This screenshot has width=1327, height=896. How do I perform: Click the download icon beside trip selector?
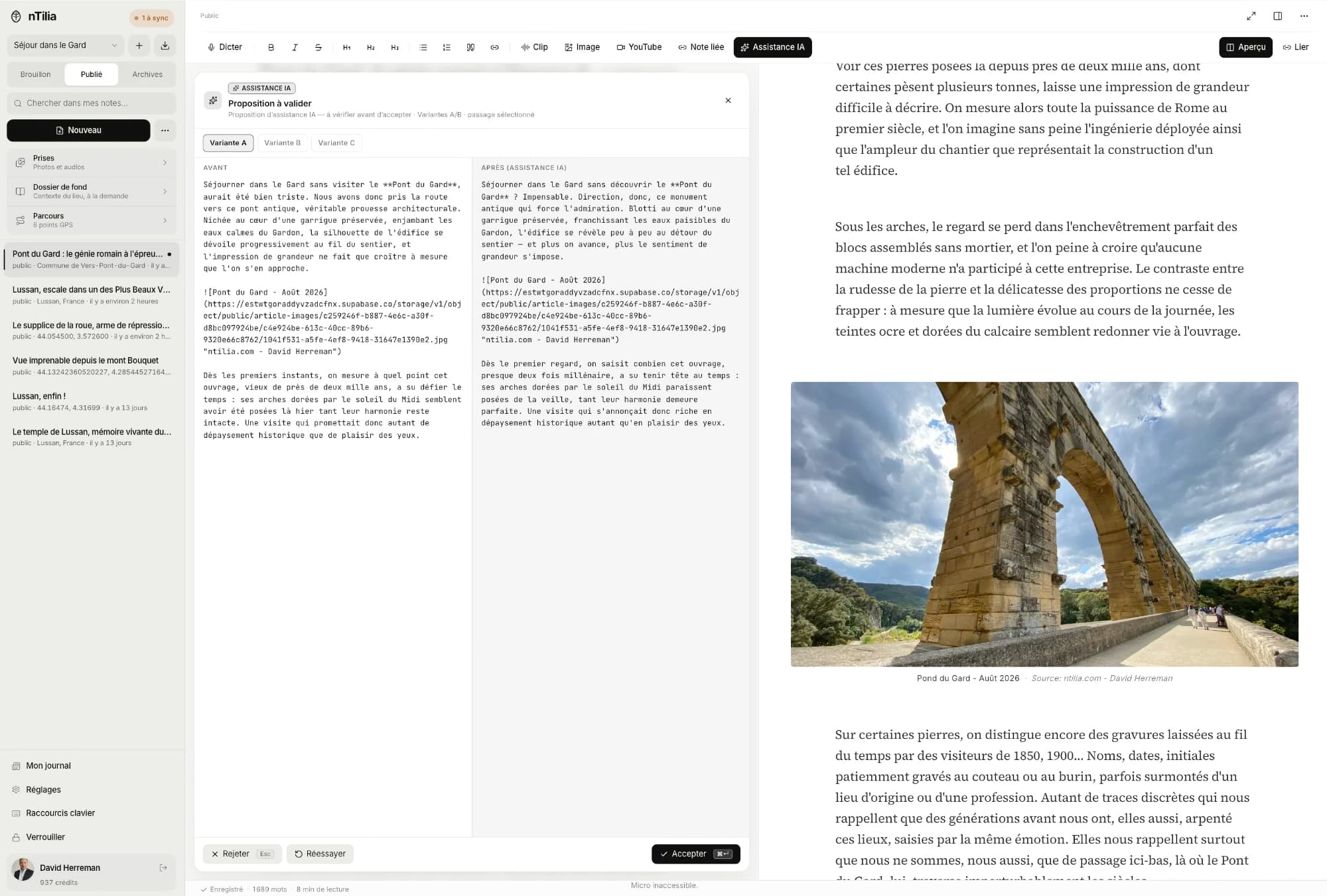point(165,45)
